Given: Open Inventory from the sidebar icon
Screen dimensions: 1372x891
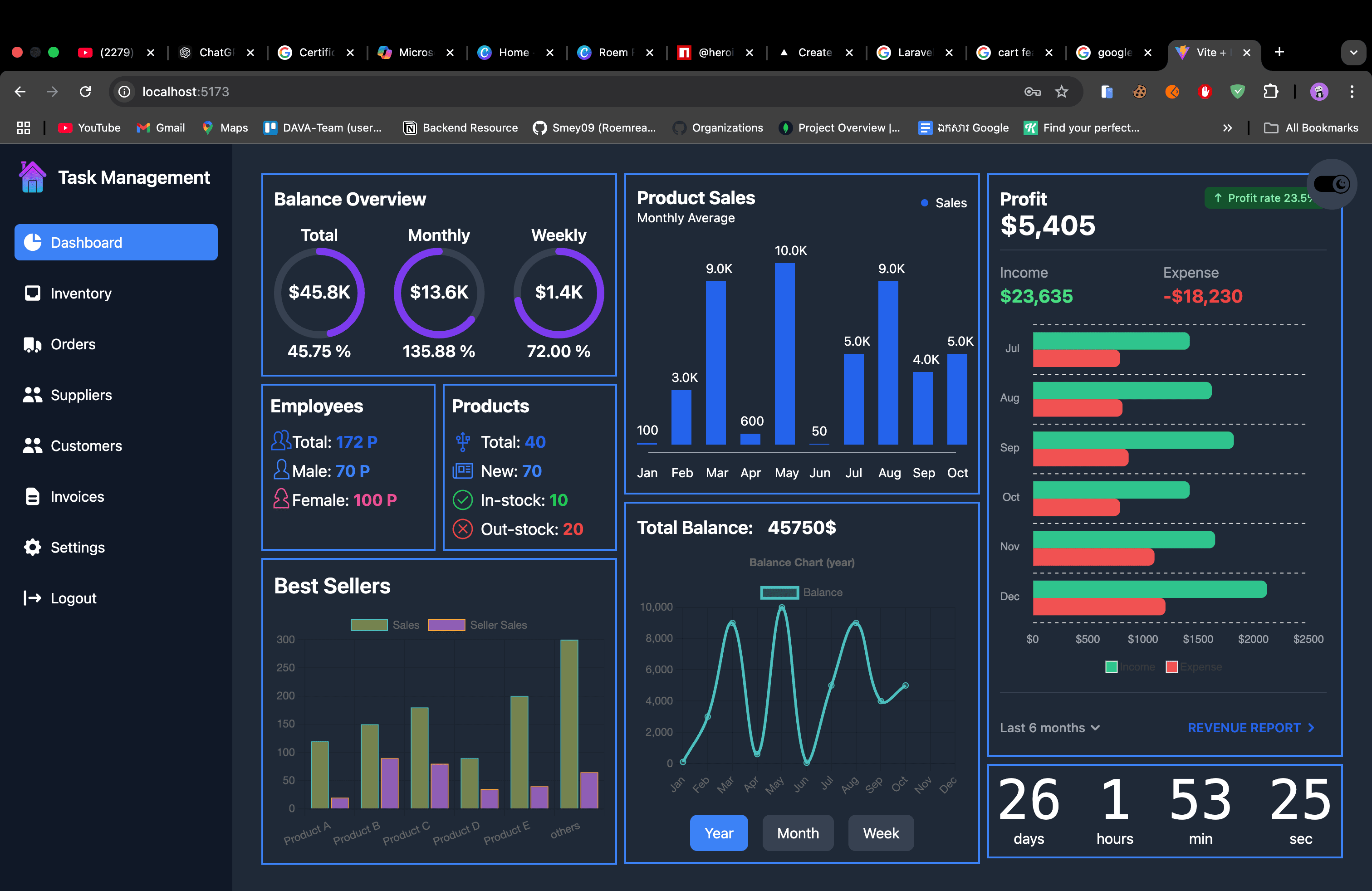Looking at the screenshot, I should (32, 294).
